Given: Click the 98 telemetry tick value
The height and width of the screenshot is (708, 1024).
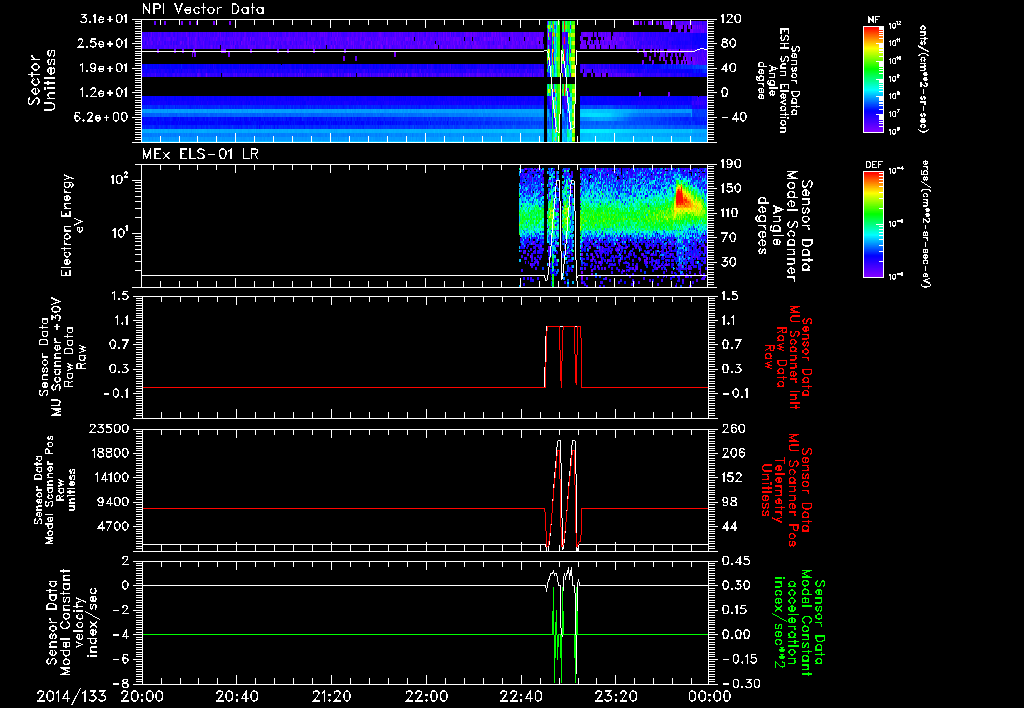Looking at the screenshot, I should tap(728, 502).
